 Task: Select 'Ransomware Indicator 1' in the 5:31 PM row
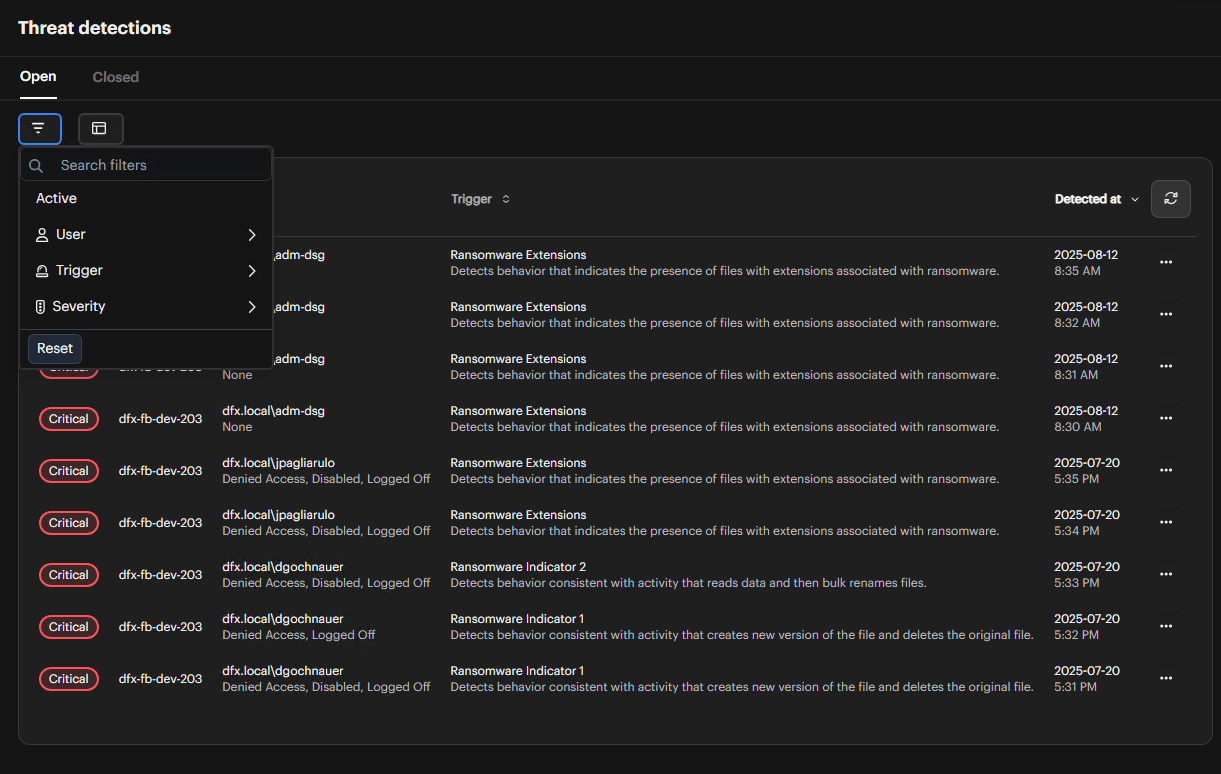(517, 671)
